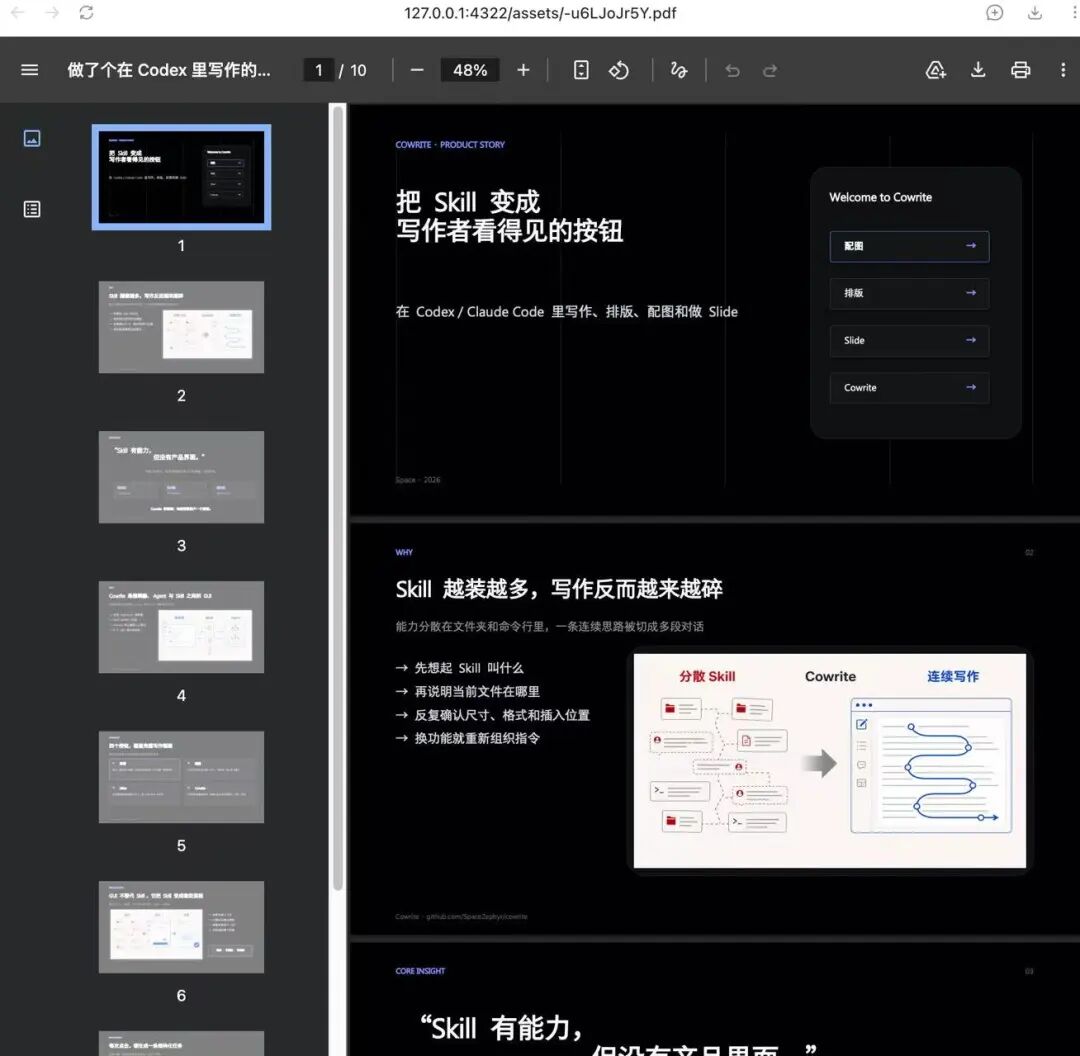The height and width of the screenshot is (1056, 1080).
Task: Click the Cowrite button on slide
Action: click(909, 388)
